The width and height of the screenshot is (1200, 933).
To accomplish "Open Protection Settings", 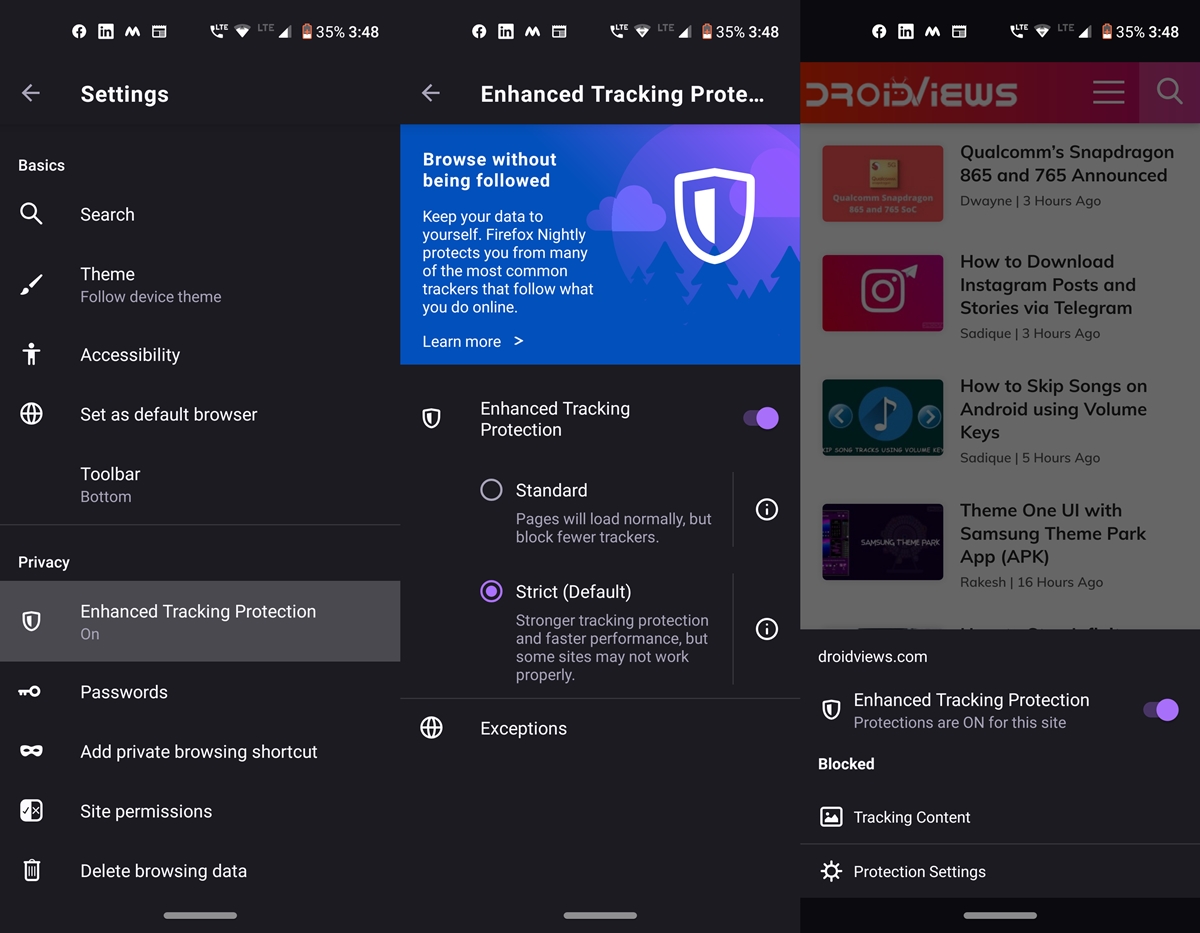I will 1000,871.
